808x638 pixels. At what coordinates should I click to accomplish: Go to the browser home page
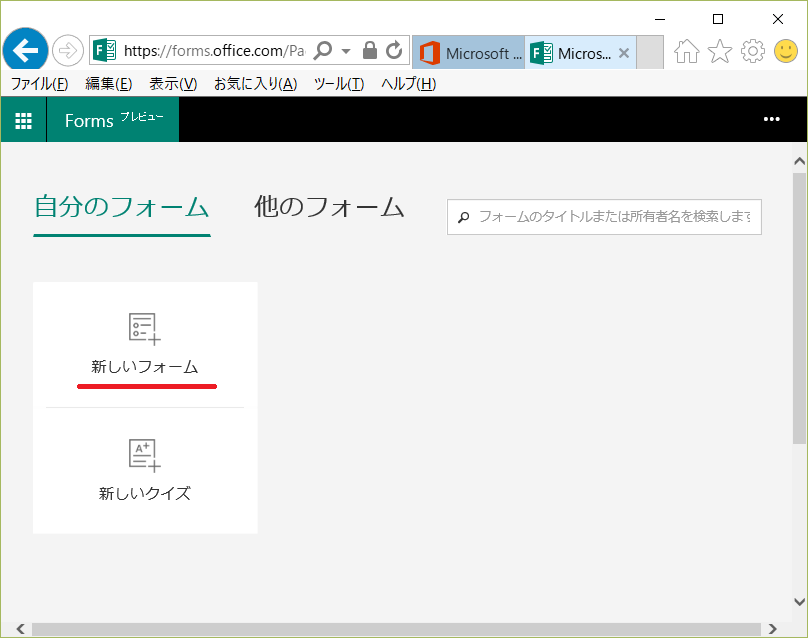point(686,51)
